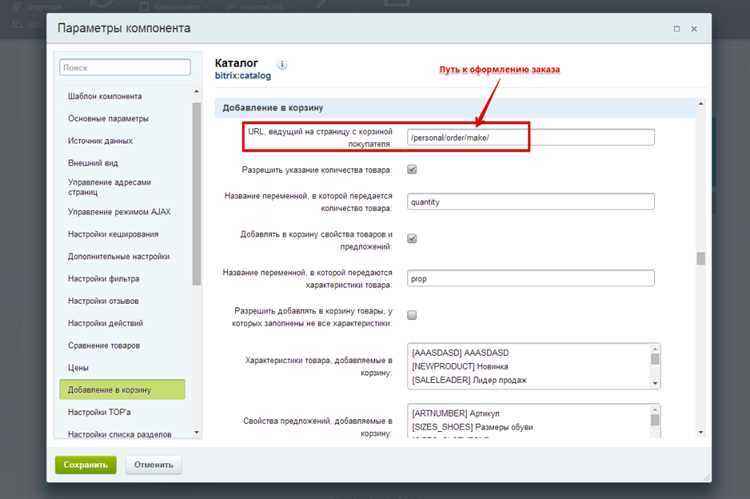Screen dimensions: 750x499
Task: Select '[NEWPRODUCT] Новинка' list option
Action: (460, 366)
